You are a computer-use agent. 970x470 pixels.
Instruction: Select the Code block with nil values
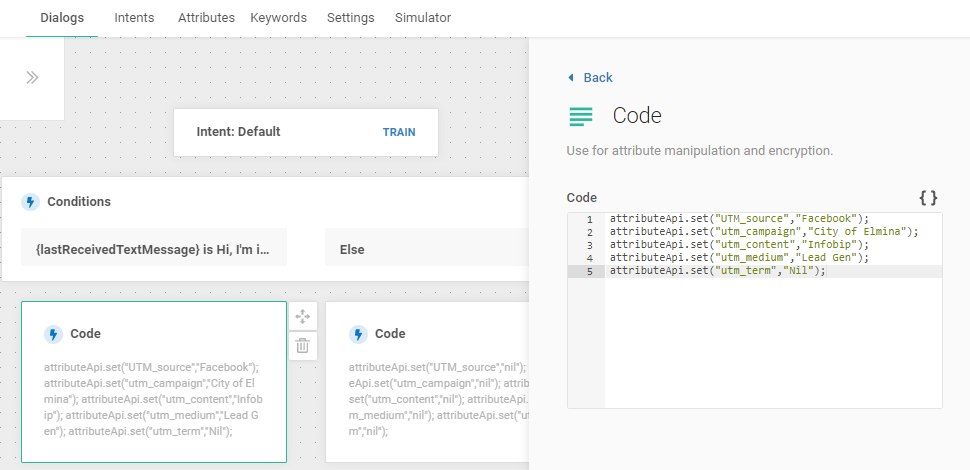[427, 382]
